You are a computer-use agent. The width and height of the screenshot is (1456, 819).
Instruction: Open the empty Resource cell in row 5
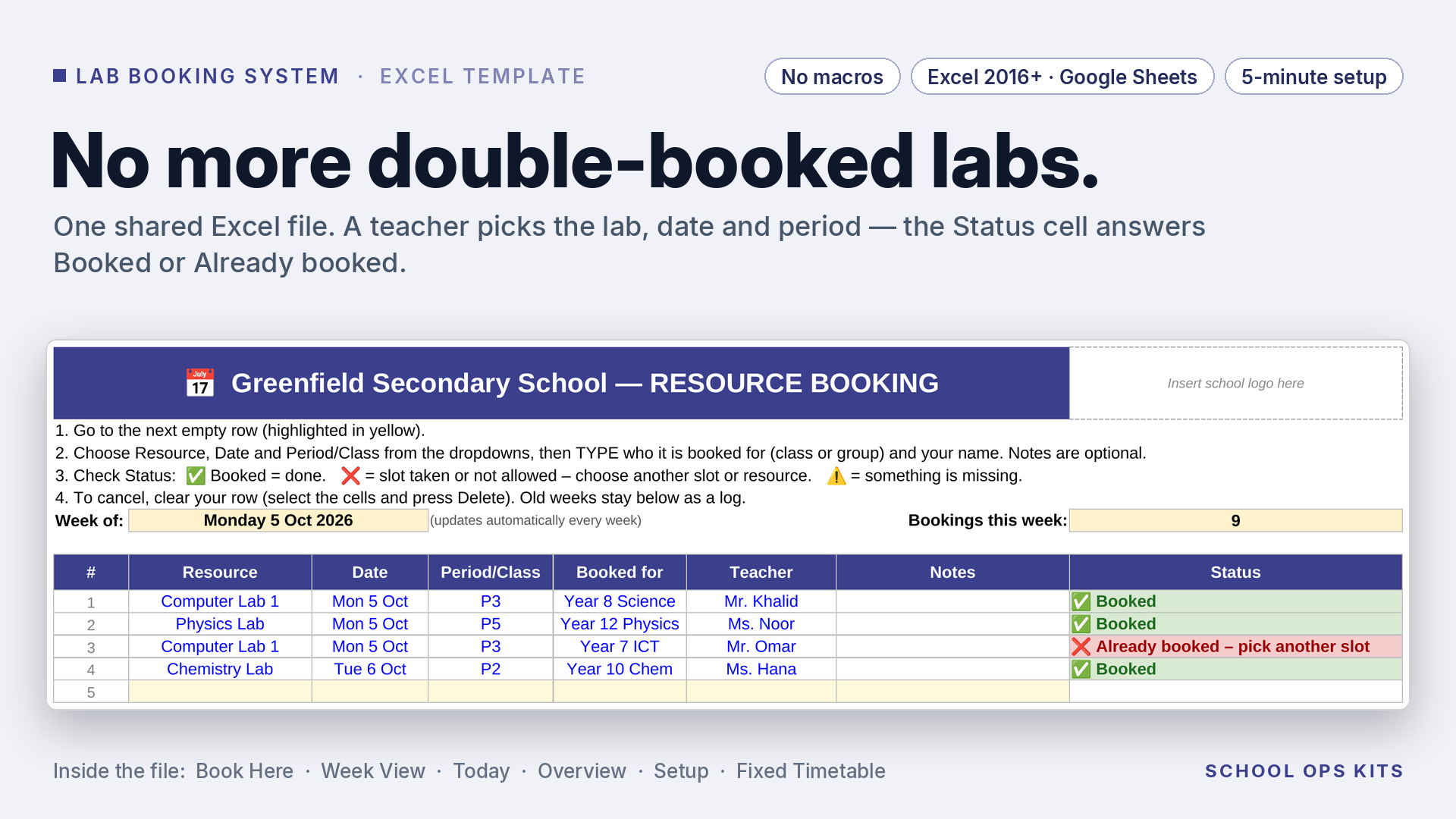click(220, 692)
